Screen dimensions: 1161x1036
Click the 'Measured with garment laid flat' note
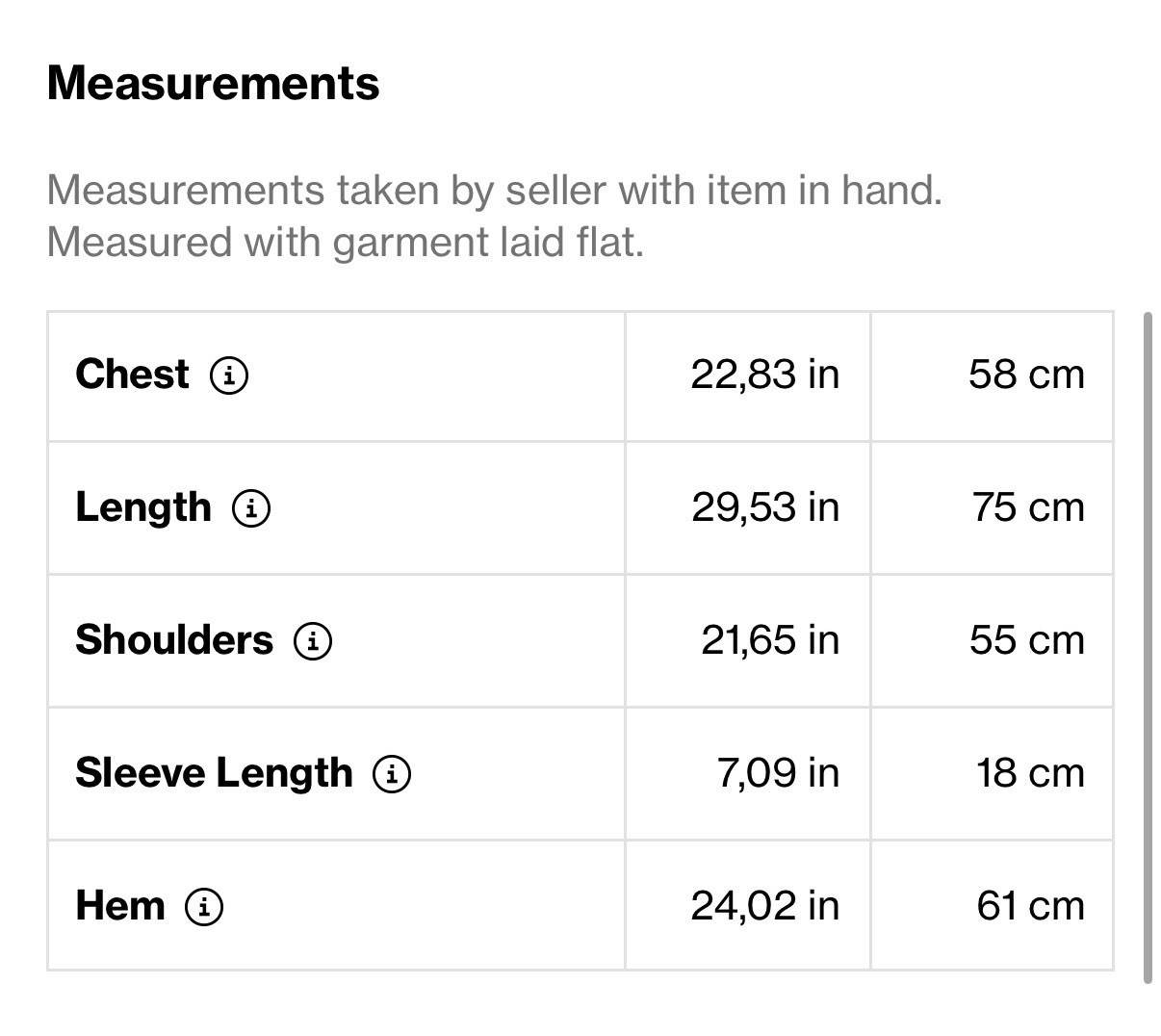(345, 242)
